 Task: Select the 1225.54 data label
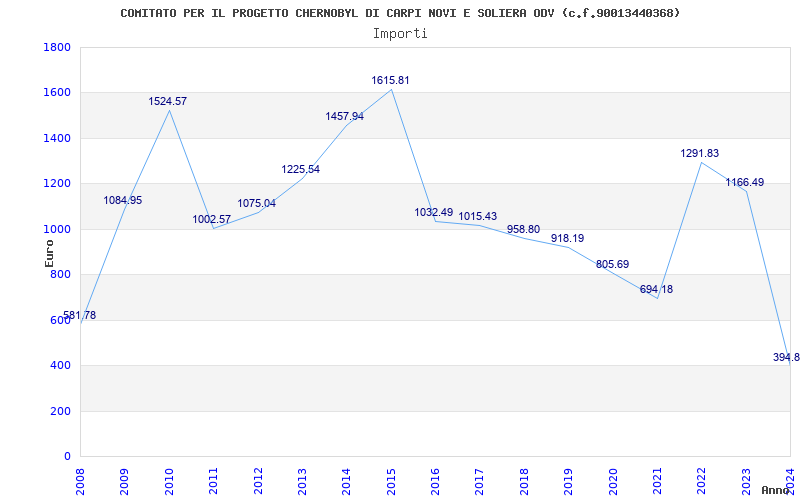tap(301, 169)
